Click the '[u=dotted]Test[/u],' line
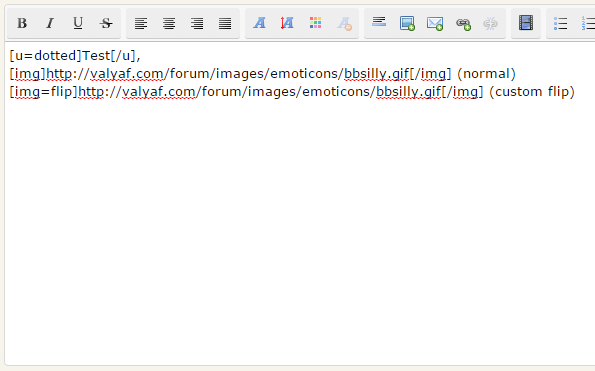Viewport: 595px width, 371px height. [75, 56]
